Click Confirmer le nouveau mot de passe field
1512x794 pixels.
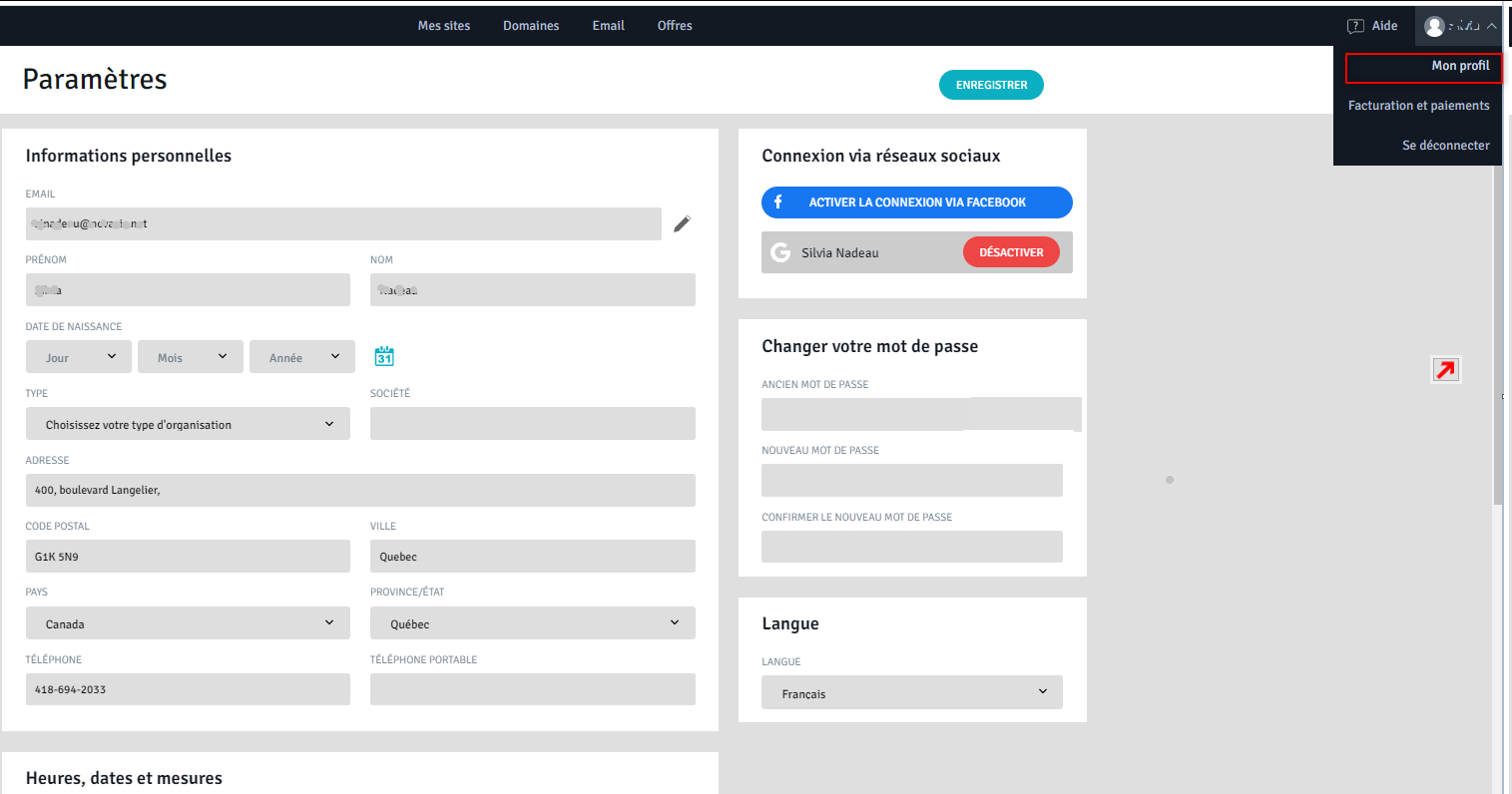point(912,547)
